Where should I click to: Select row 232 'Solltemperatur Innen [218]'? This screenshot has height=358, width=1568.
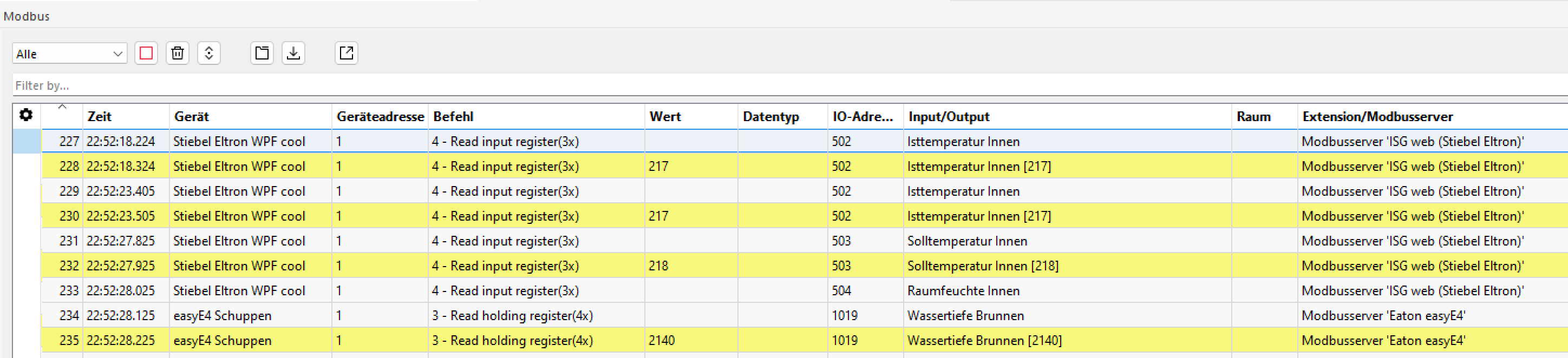[982, 266]
